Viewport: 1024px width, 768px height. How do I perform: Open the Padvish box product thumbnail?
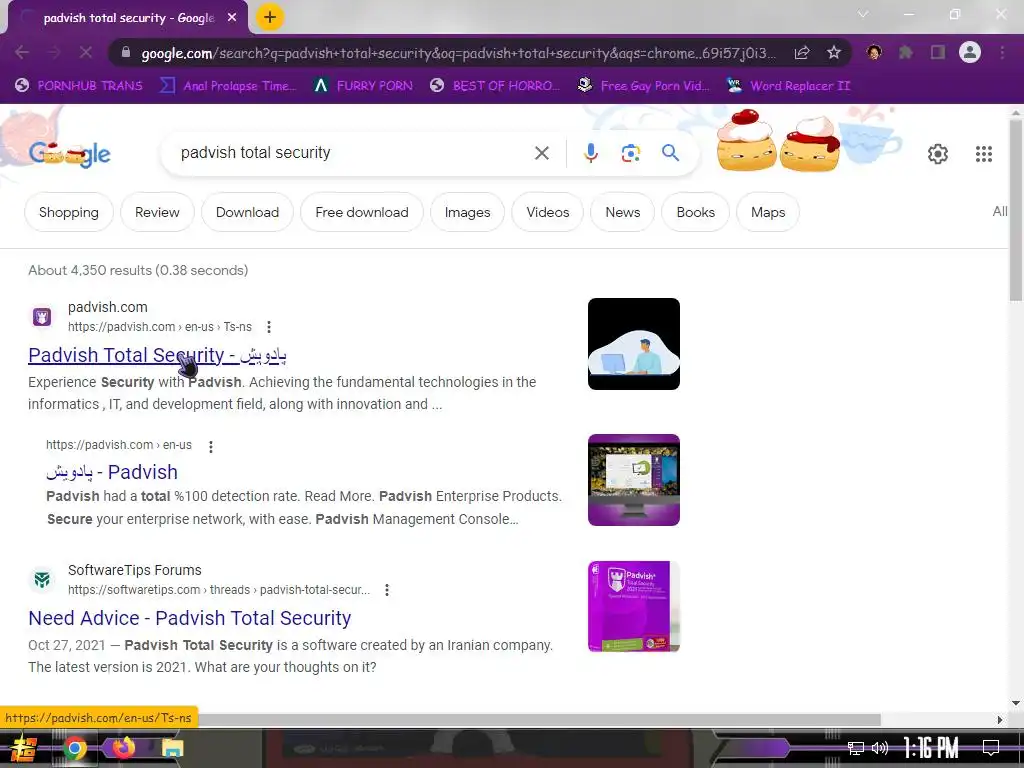click(633, 607)
